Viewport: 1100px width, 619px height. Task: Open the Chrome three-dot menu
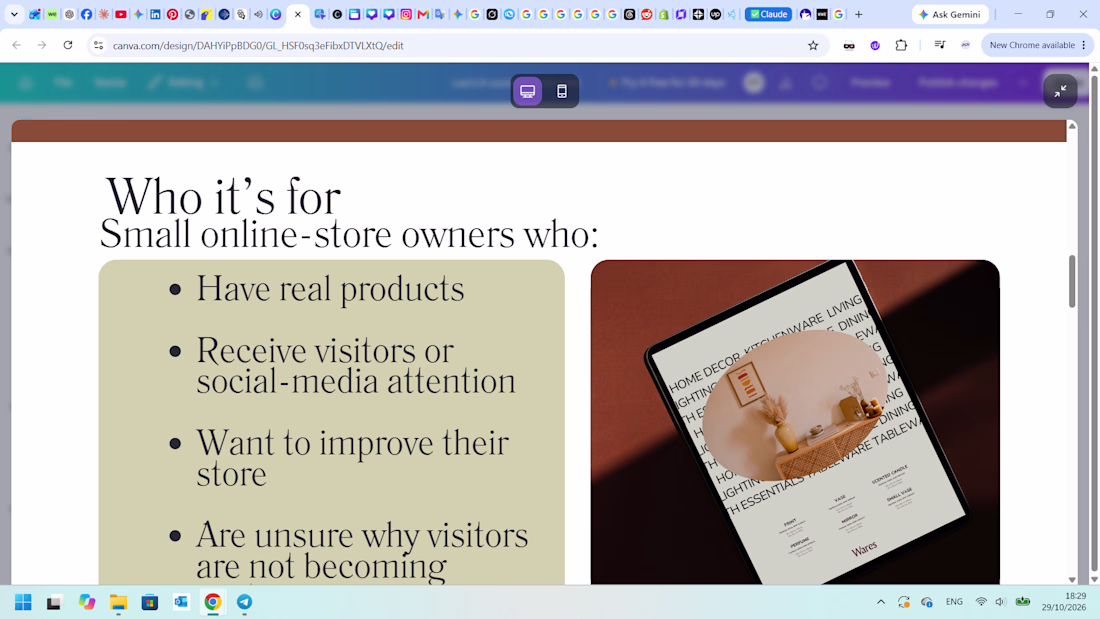click(x=1084, y=45)
